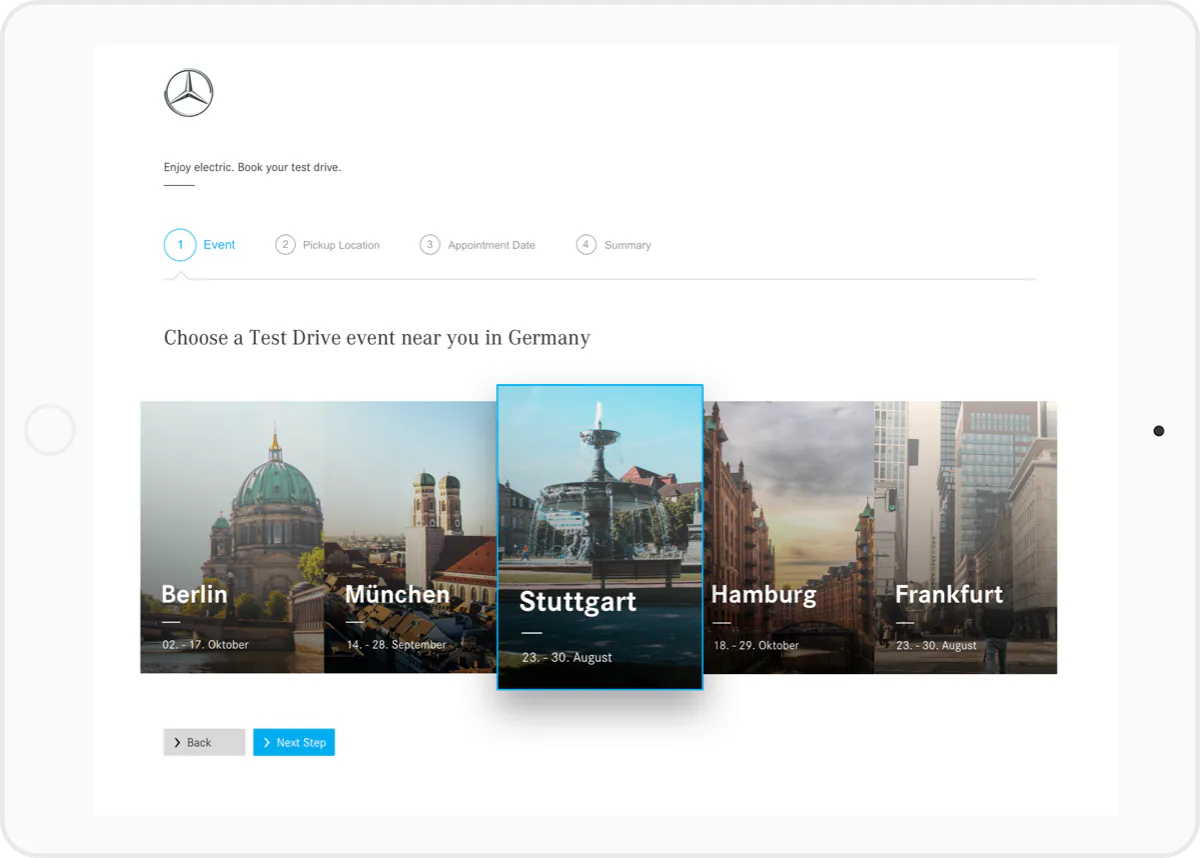This screenshot has width=1200, height=858.
Task: Open the Pickup Location step
Action: pyautogui.click(x=341, y=245)
